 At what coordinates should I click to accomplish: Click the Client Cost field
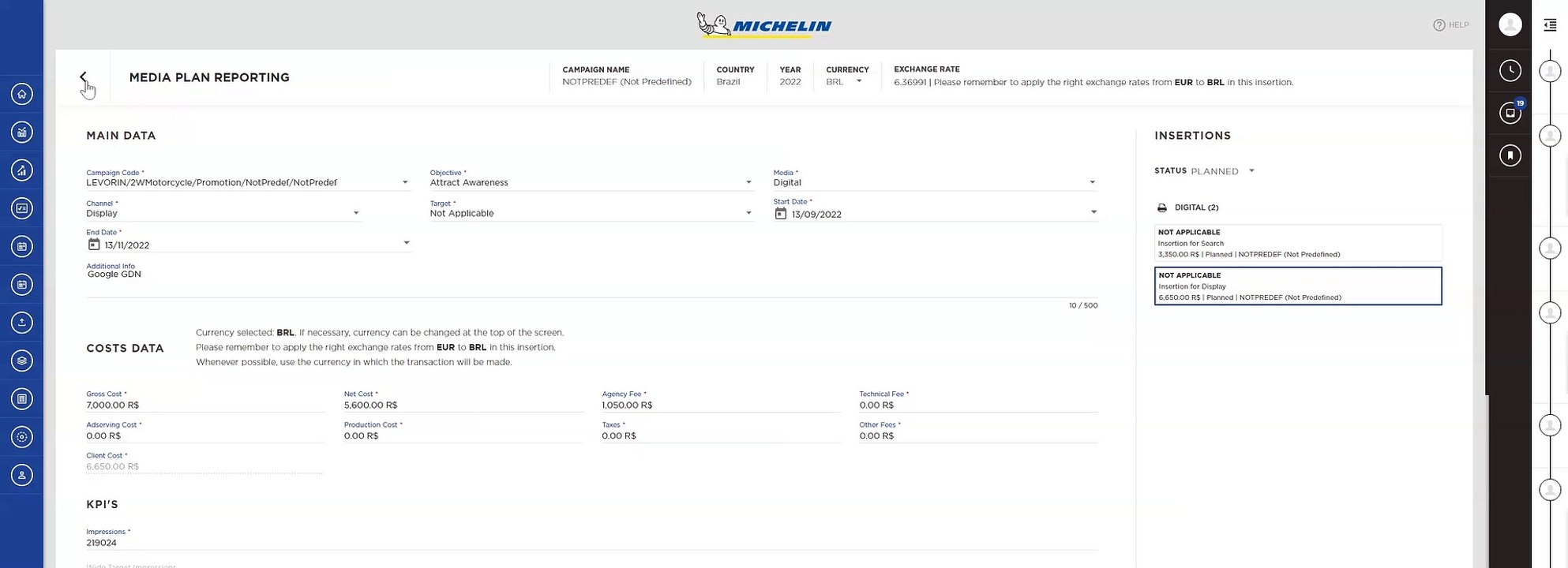204,462
